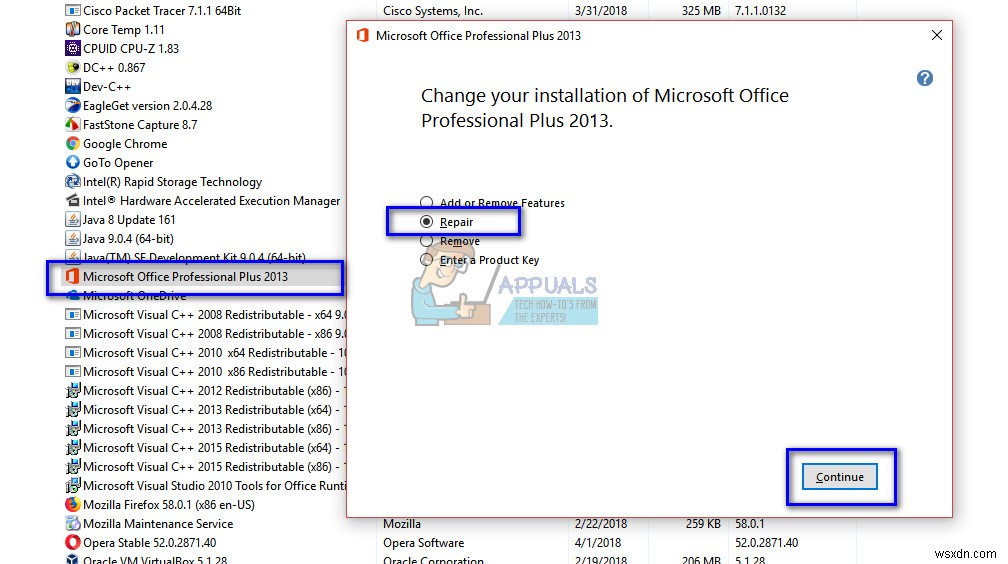The image size is (1008, 564).
Task: Click the Visual C++ 2008 x64 Redistributable icon
Action: (73, 314)
